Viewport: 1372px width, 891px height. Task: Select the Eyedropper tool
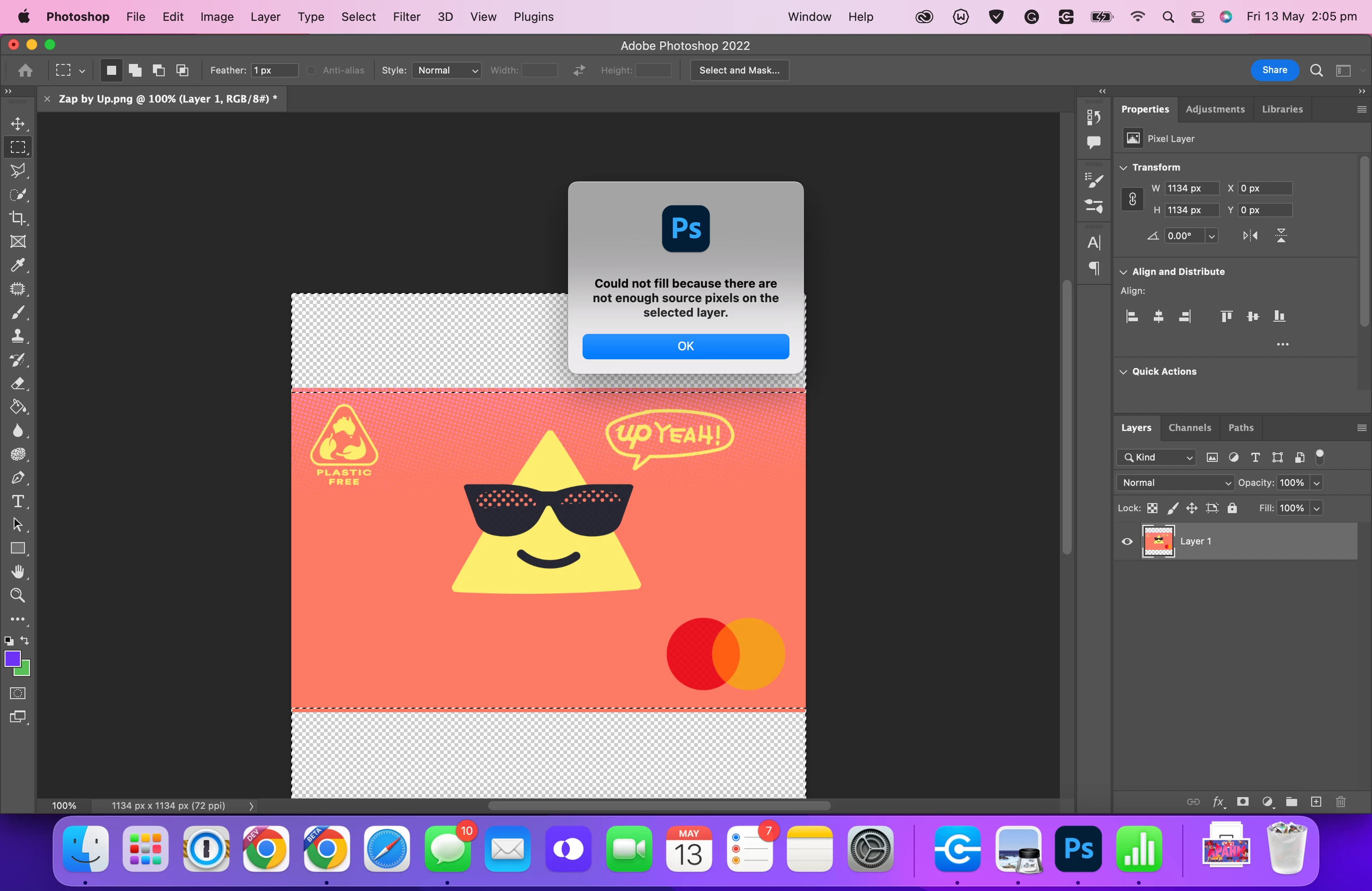18,265
